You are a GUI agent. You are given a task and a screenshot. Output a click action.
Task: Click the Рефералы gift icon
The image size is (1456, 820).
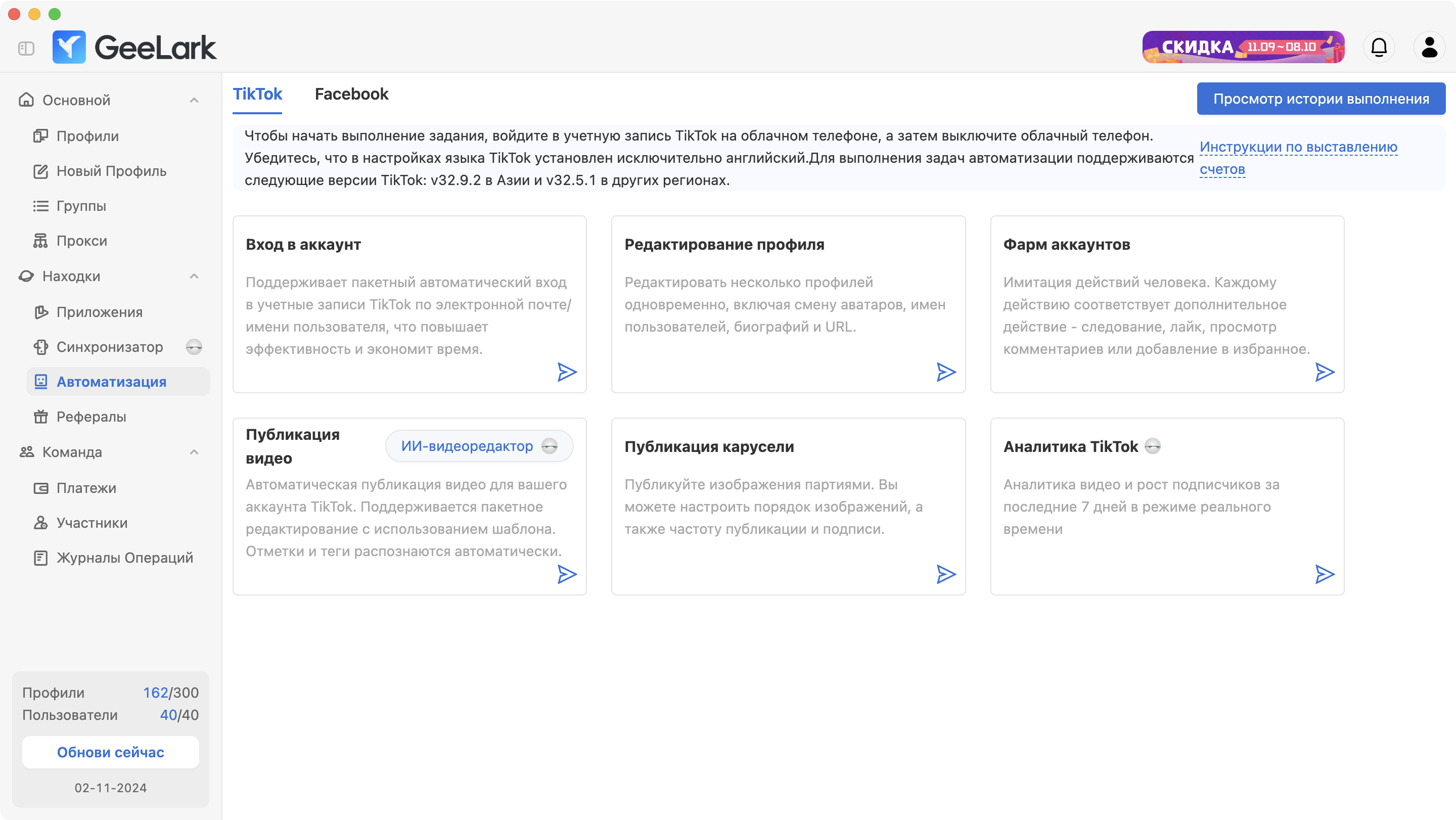click(40, 417)
